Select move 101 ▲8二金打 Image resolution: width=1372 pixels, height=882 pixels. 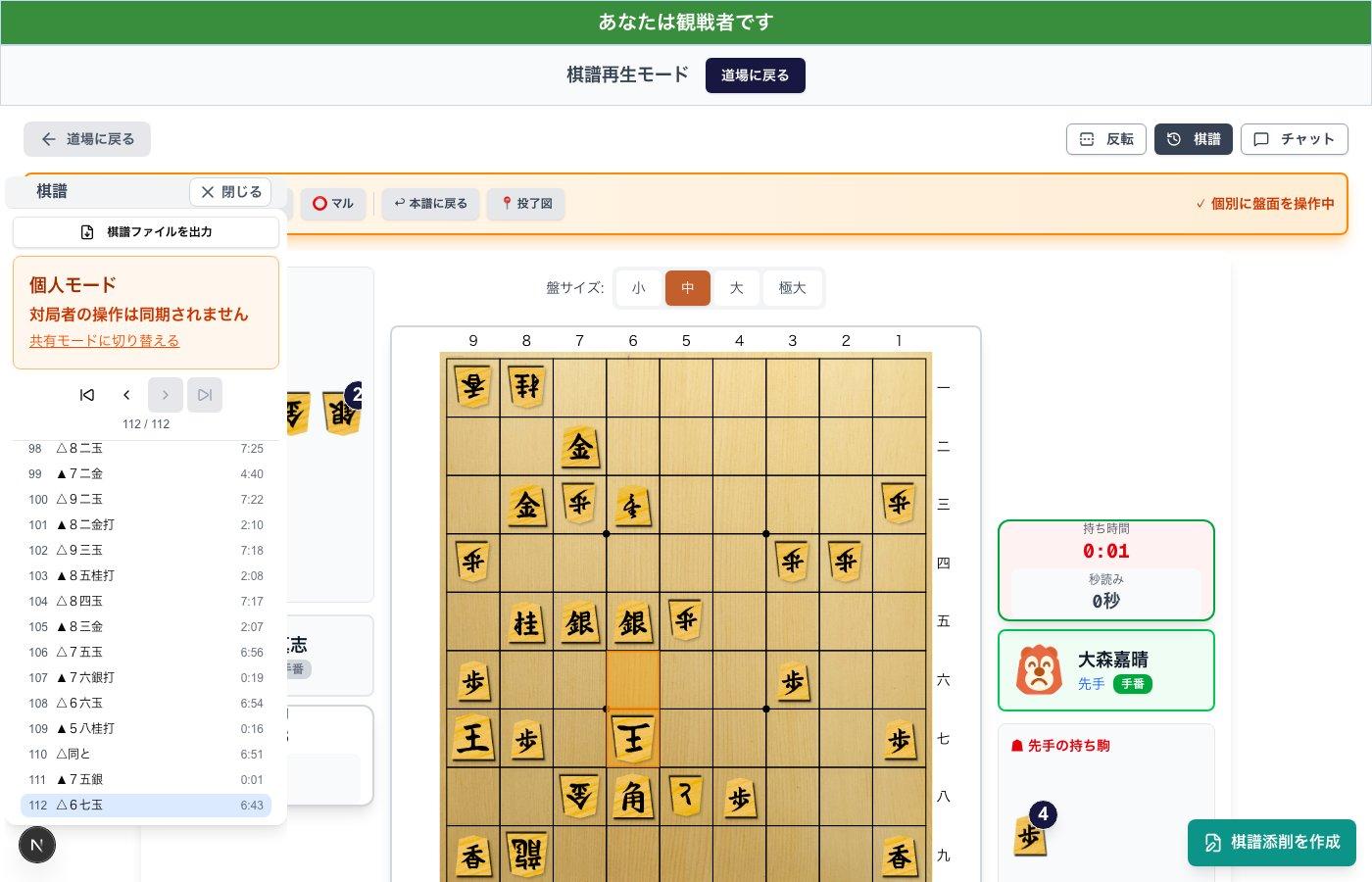point(146,525)
